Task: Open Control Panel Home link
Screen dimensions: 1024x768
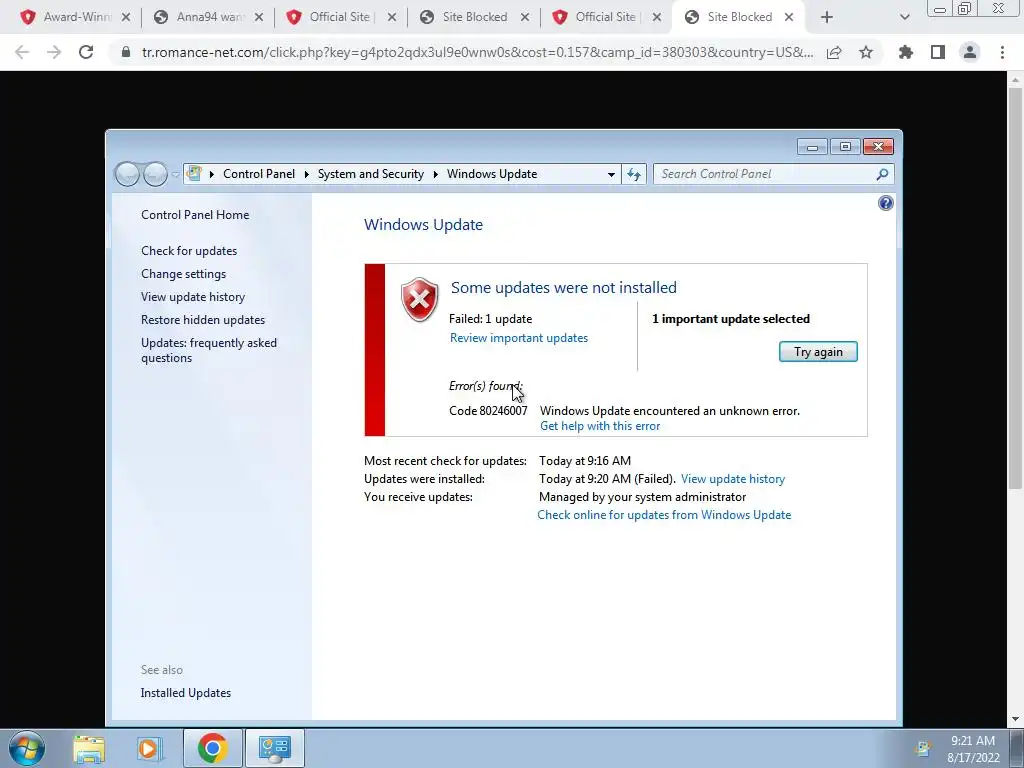Action: (195, 215)
